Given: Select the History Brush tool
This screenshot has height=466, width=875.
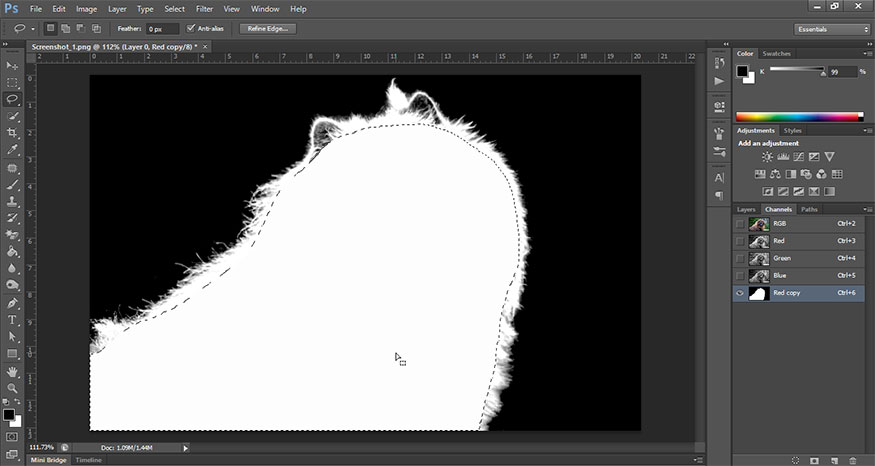Looking at the screenshot, I should [x=12, y=218].
